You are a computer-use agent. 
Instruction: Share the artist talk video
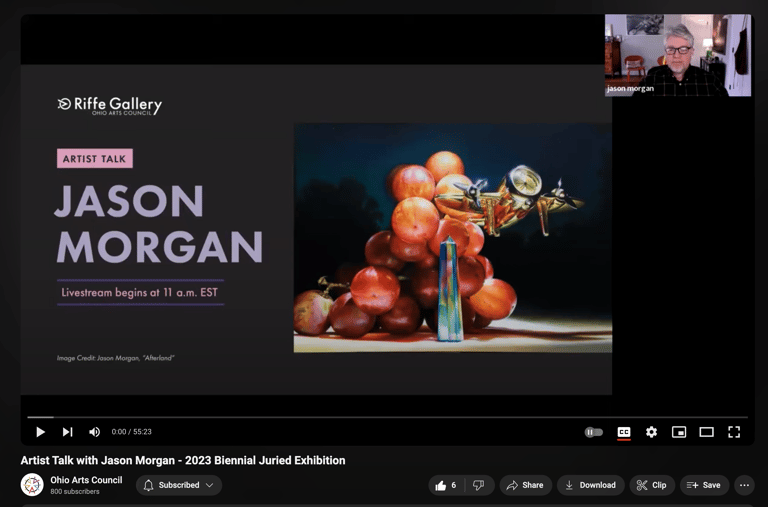coord(526,485)
